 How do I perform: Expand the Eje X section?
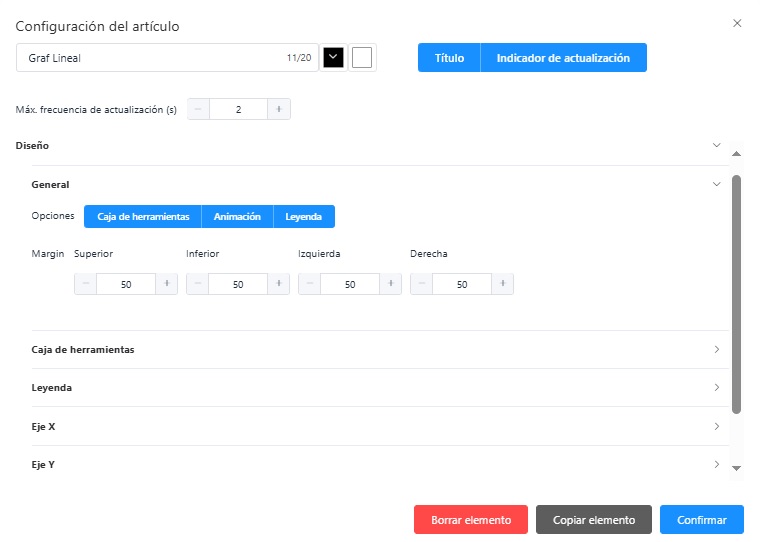click(x=716, y=426)
